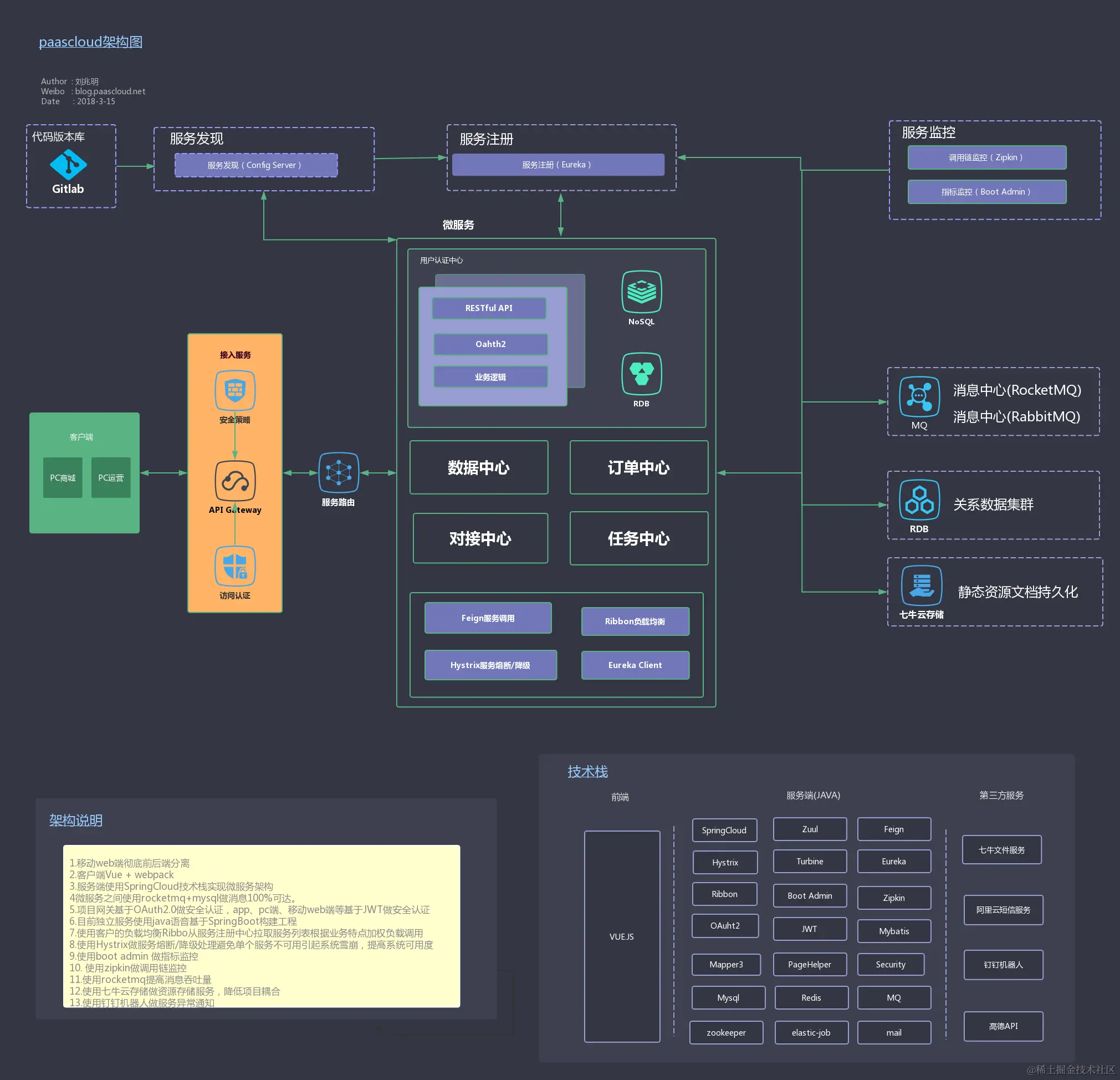The height and width of the screenshot is (1080, 1120).
Task: Click the API Gateway cloud icon
Action: tap(235, 481)
